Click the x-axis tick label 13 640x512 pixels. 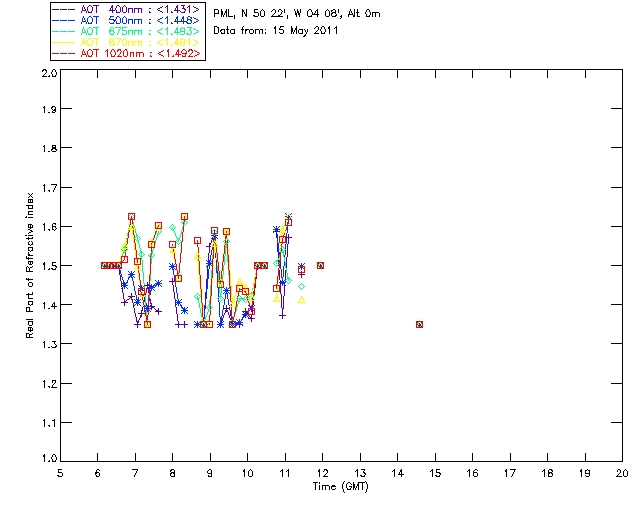[x=360, y=473]
